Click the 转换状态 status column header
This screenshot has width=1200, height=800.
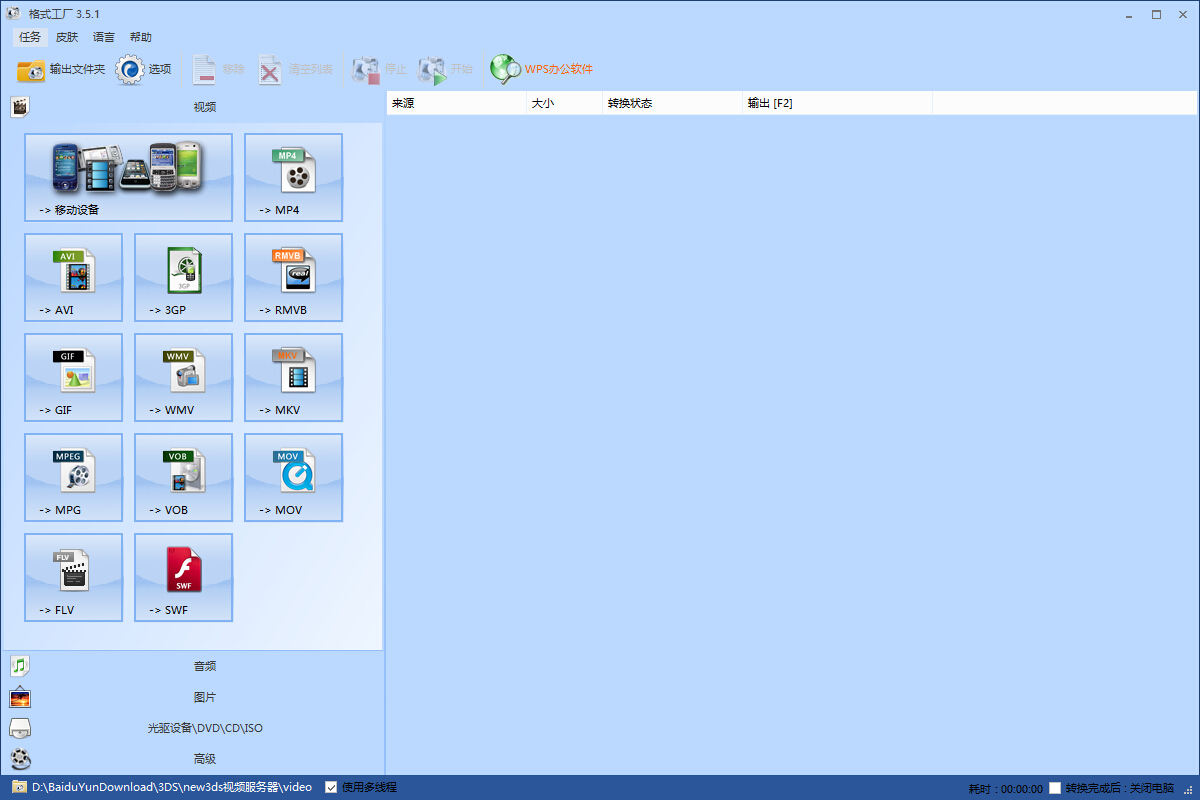tap(672, 103)
